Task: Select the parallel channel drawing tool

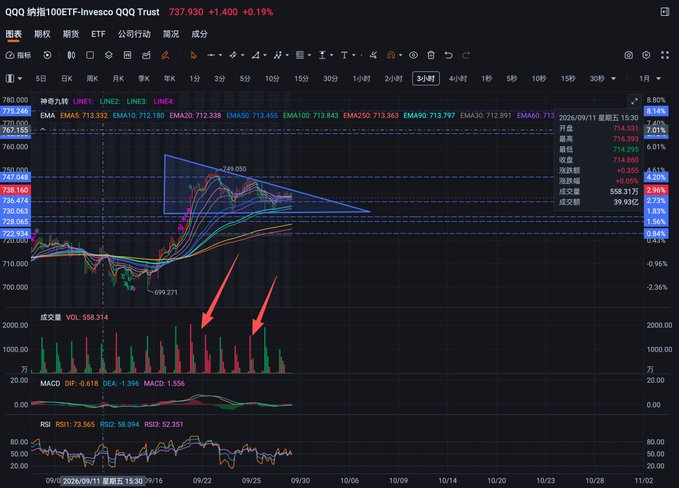Action: coord(233,55)
